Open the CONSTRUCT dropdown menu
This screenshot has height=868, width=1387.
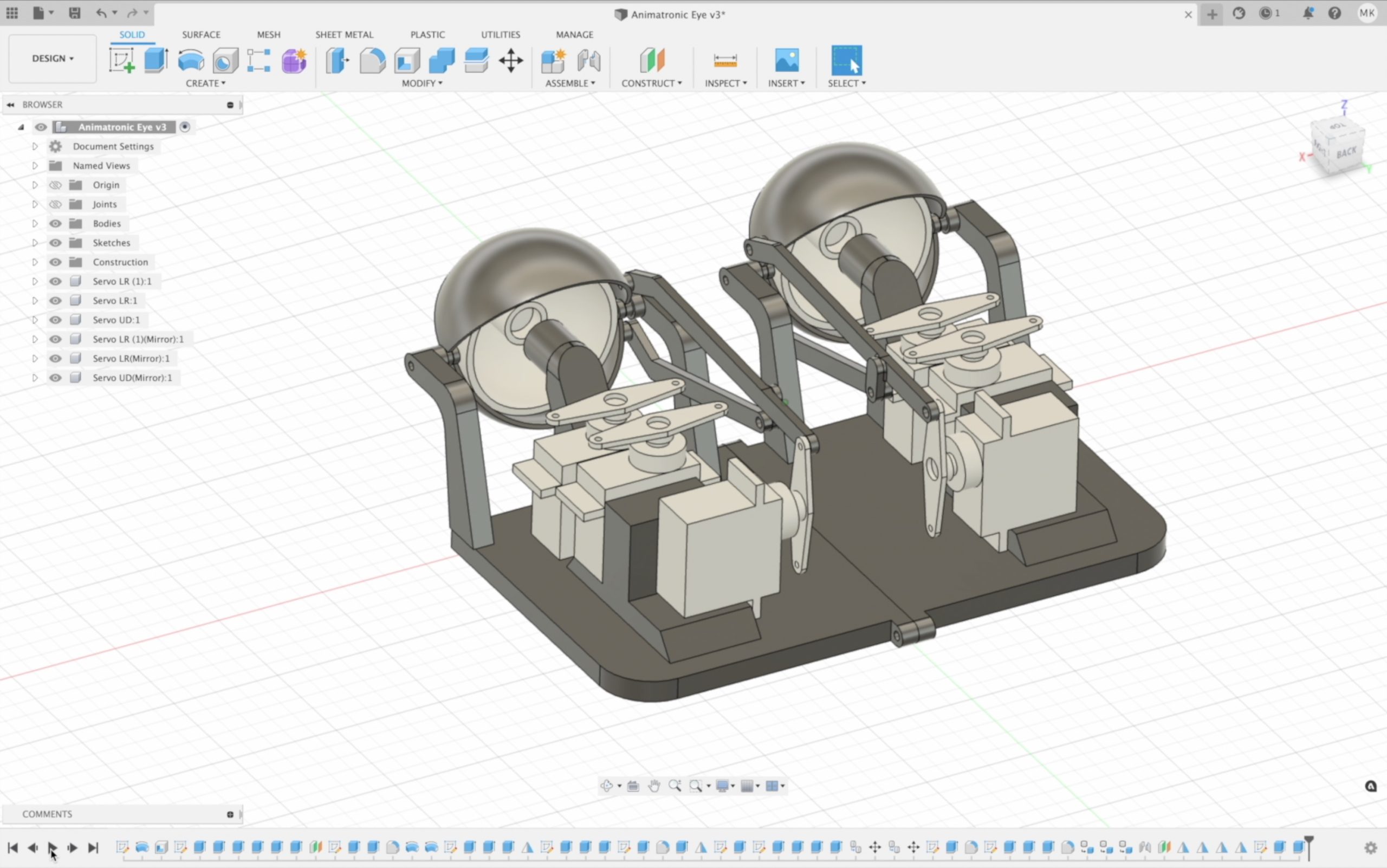(x=651, y=83)
